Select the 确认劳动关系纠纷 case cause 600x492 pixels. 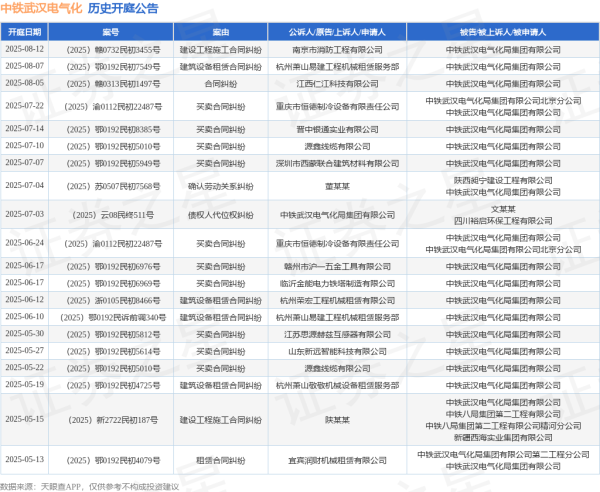[219, 185]
